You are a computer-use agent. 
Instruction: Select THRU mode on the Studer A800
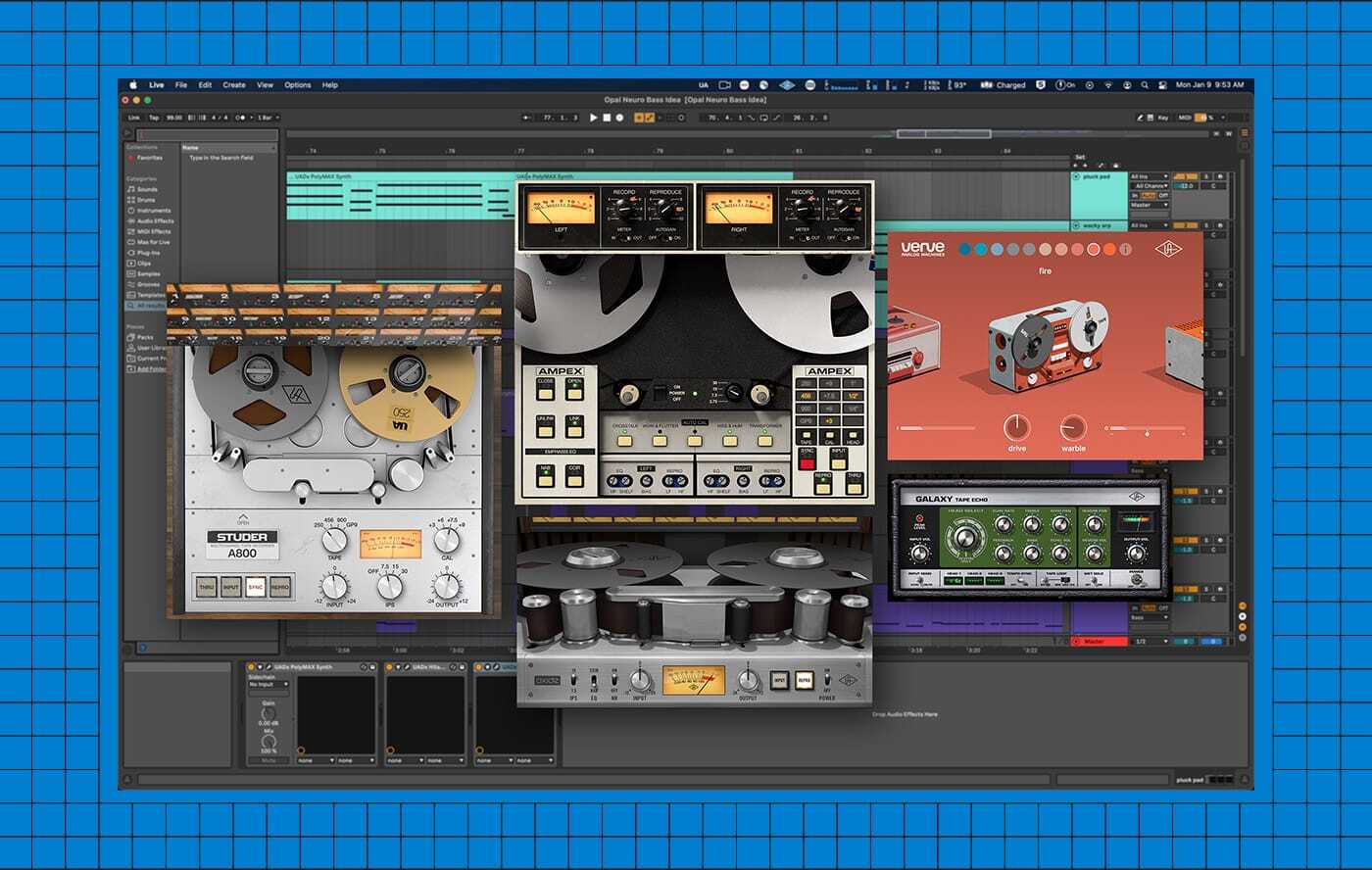click(x=206, y=587)
